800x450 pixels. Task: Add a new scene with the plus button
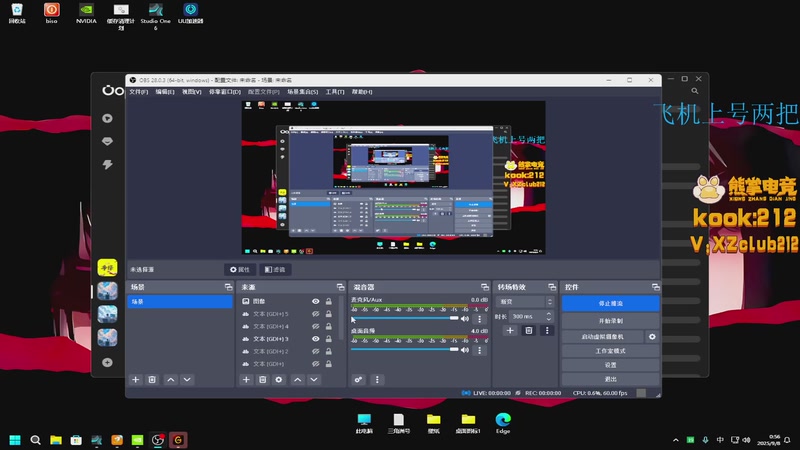coord(135,380)
